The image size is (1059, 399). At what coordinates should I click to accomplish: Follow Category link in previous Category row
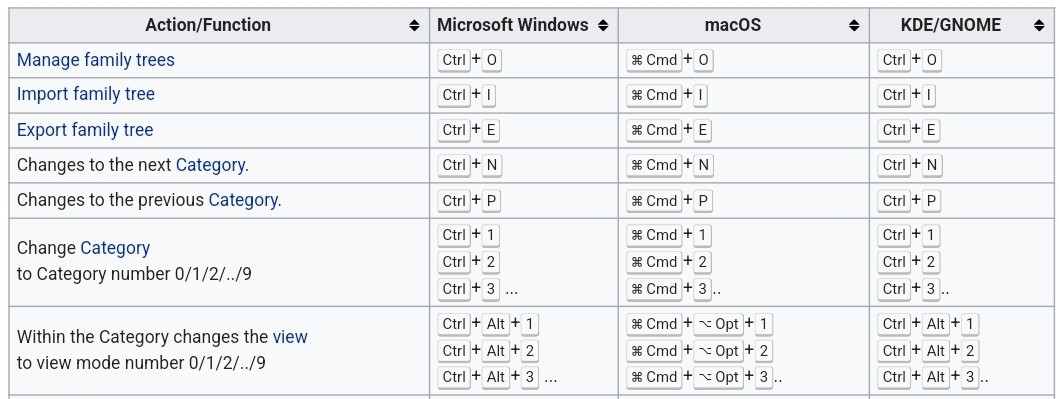tap(242, 200)
